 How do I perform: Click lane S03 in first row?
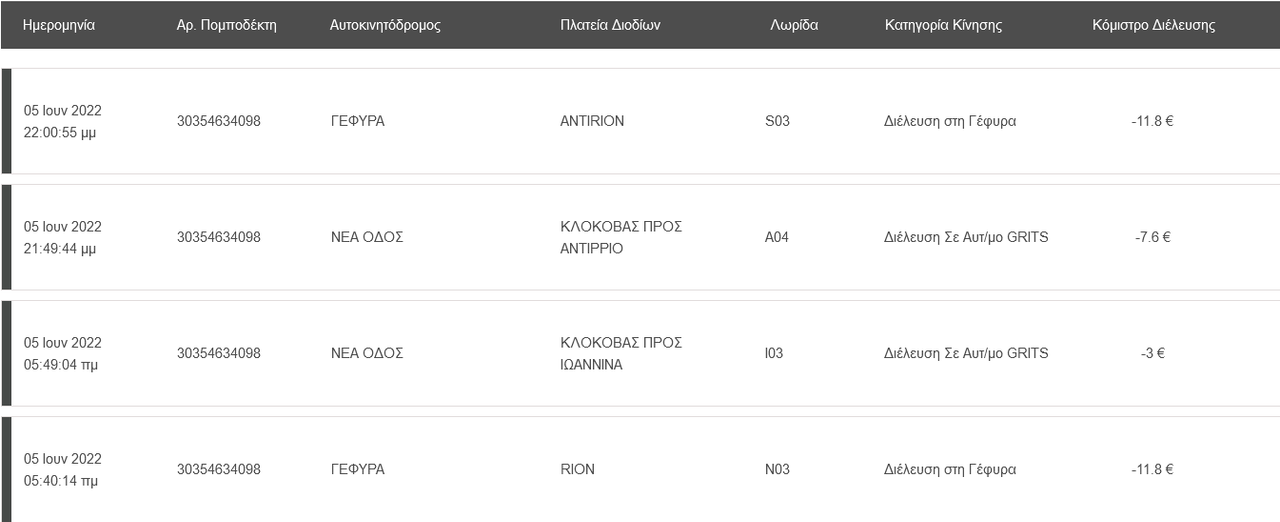(x=777, y=121)
